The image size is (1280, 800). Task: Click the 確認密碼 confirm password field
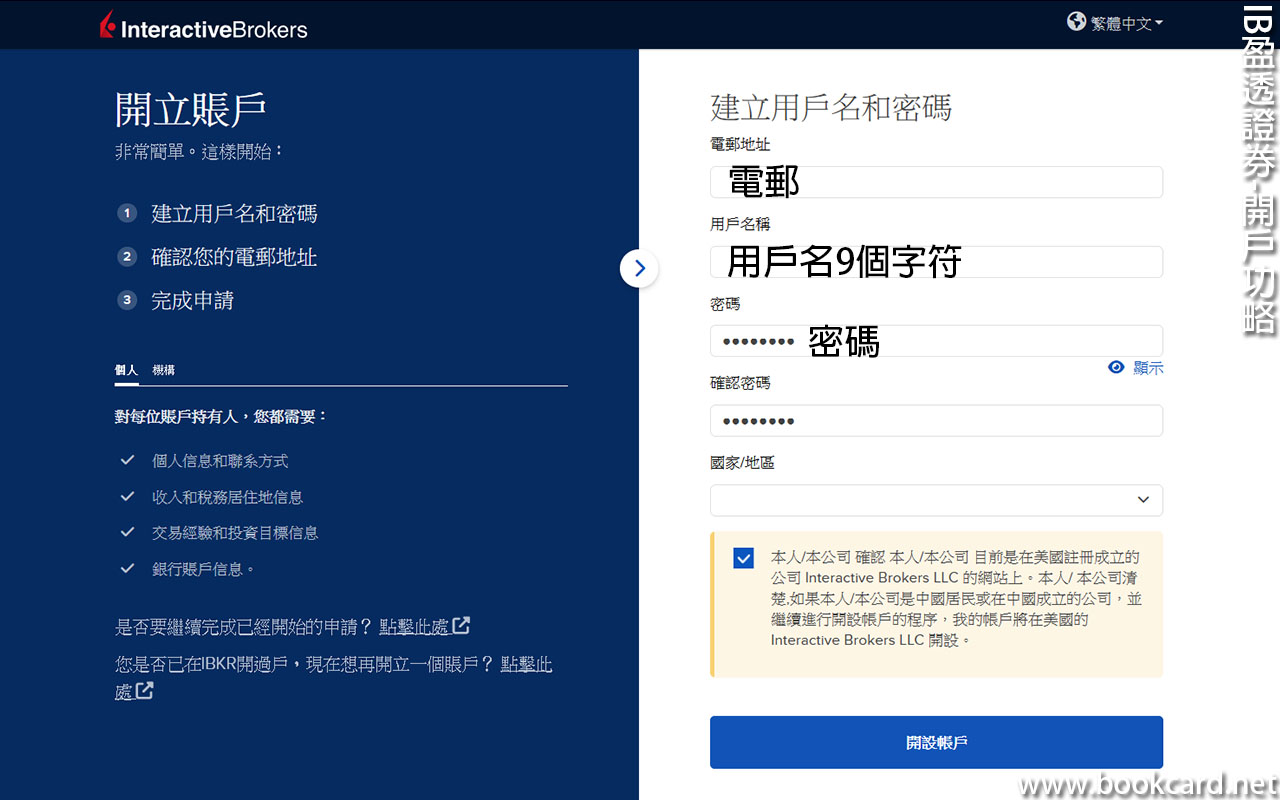(x=935, y=421)
